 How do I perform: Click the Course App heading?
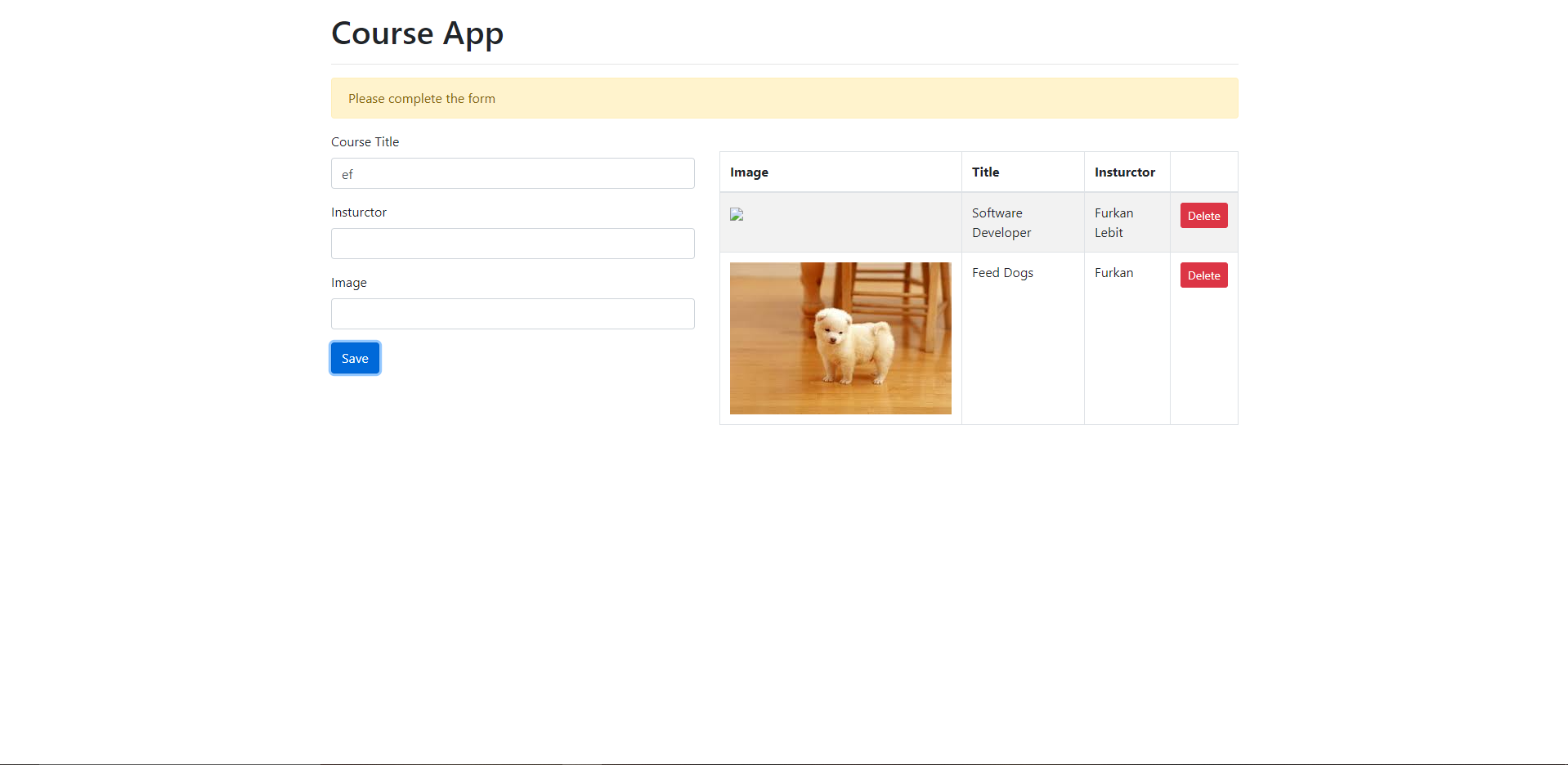417,34
